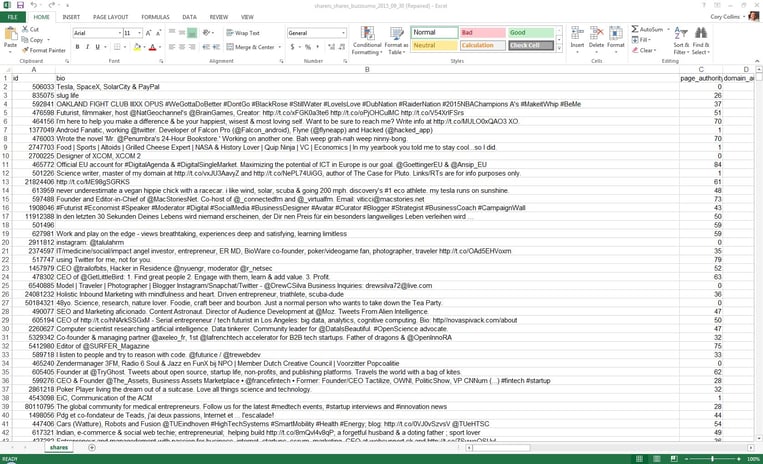Screen dimensions: 763x464
Task: Click the red font color swatch
Action: [152, 47]
